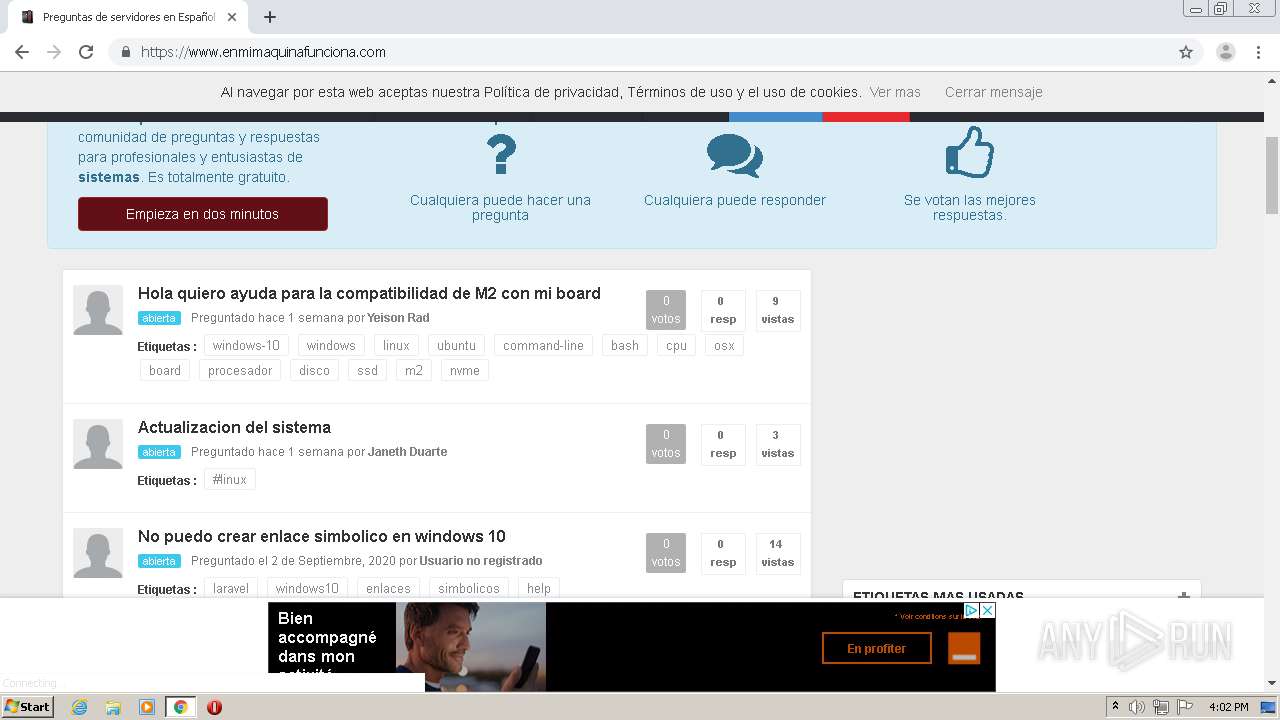Select the cpu tag
This screenshot has width=1280, height=720.
(x=677, y=345)
